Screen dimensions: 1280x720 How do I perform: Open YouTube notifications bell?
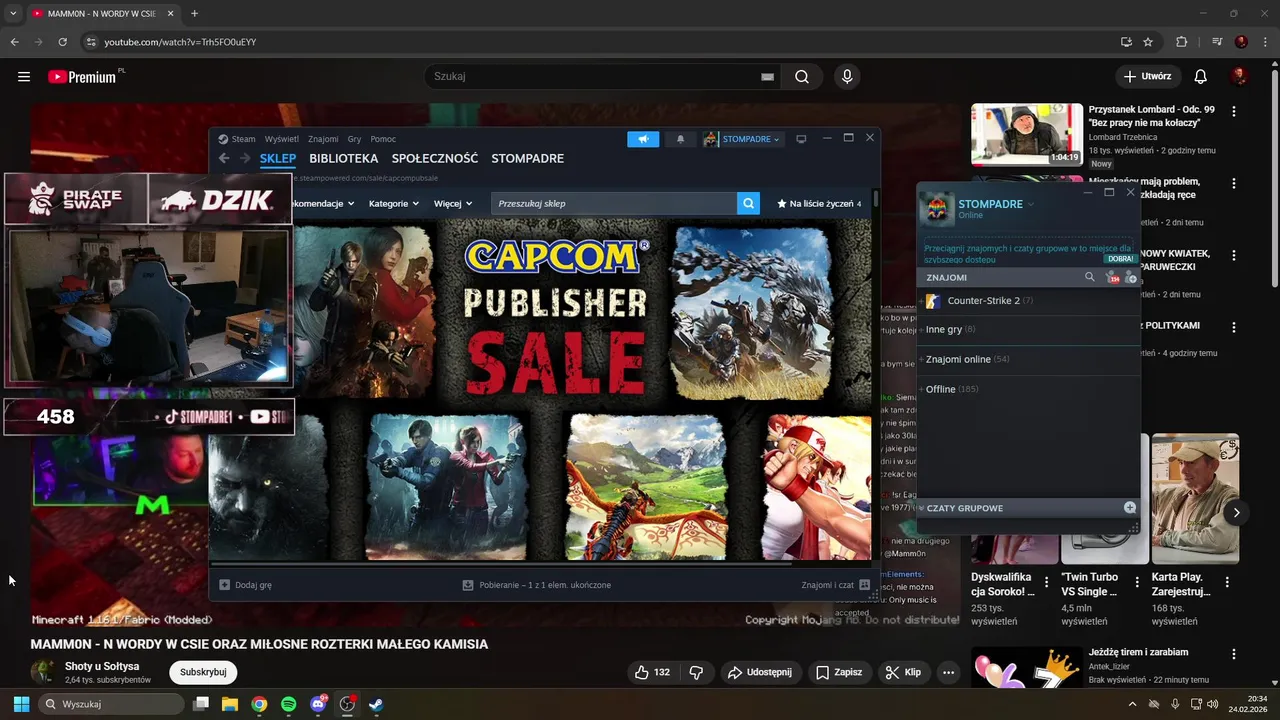pyautogui.click(x=1201, y=77)
